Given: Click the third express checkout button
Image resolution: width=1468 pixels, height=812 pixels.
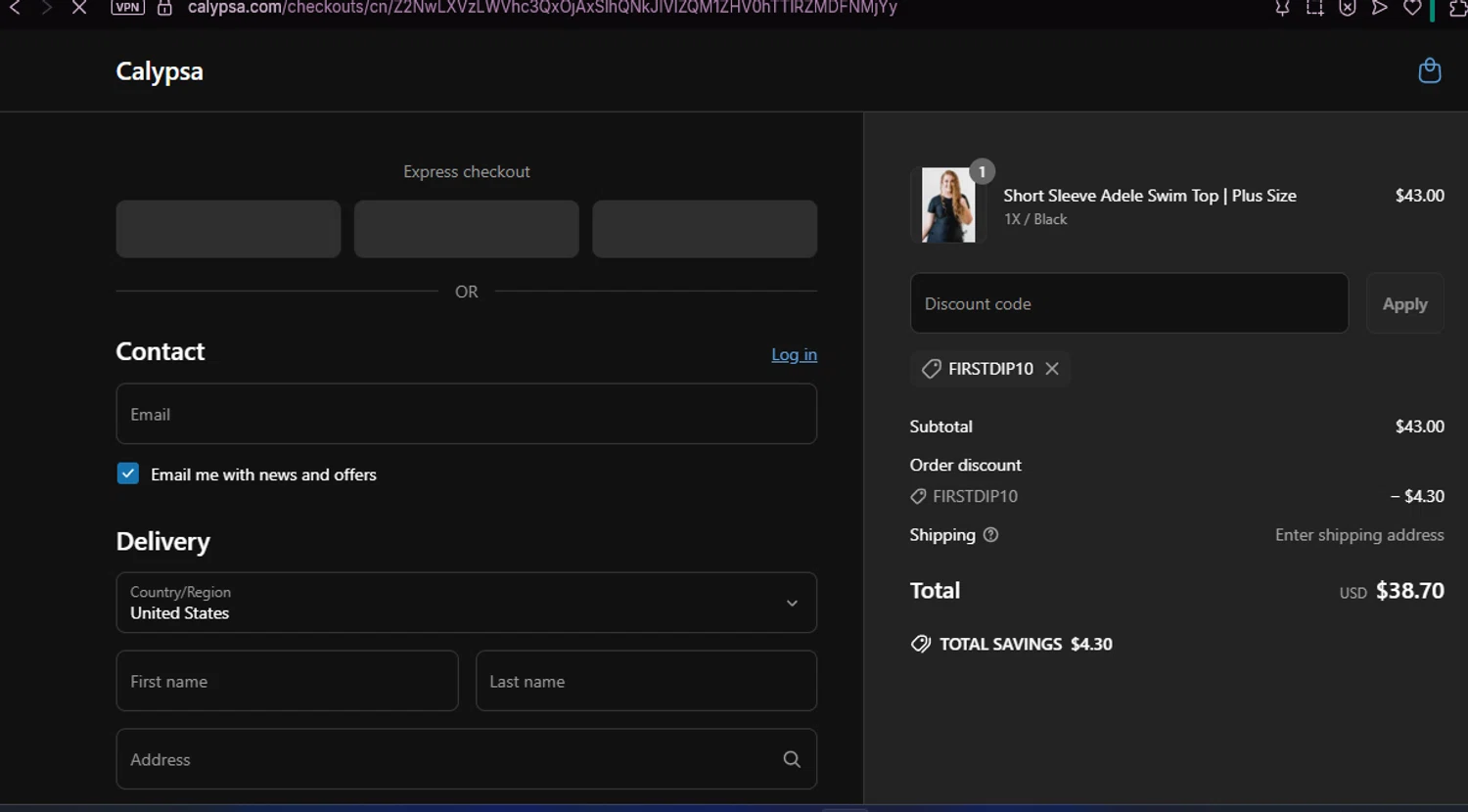Looking at the screenshot, I should [x=705, y=229].
